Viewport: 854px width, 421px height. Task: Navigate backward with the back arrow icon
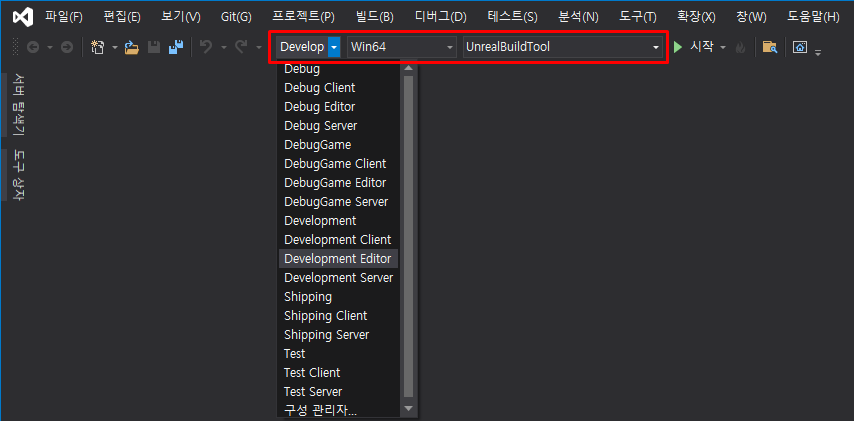coord(33,48)
